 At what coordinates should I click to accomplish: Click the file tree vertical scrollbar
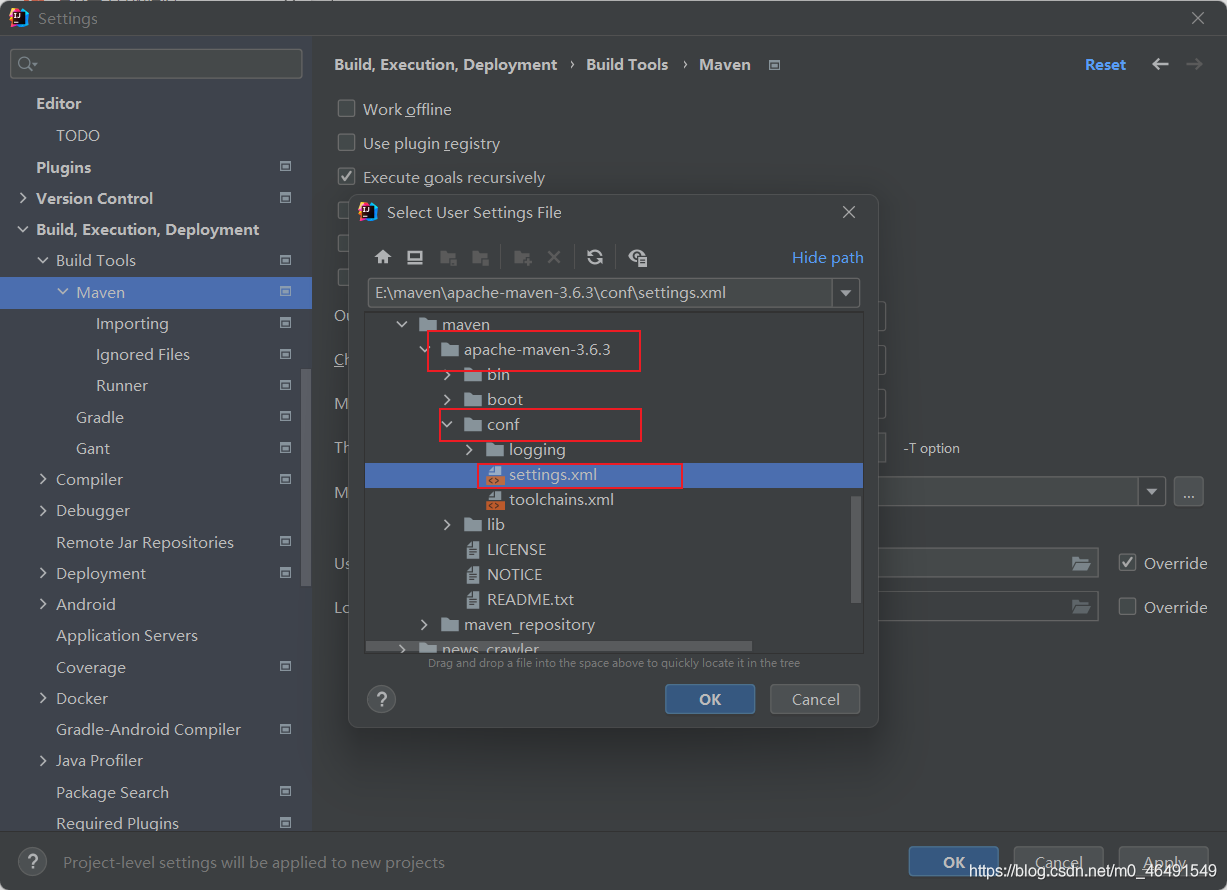[x=856, y=550]
